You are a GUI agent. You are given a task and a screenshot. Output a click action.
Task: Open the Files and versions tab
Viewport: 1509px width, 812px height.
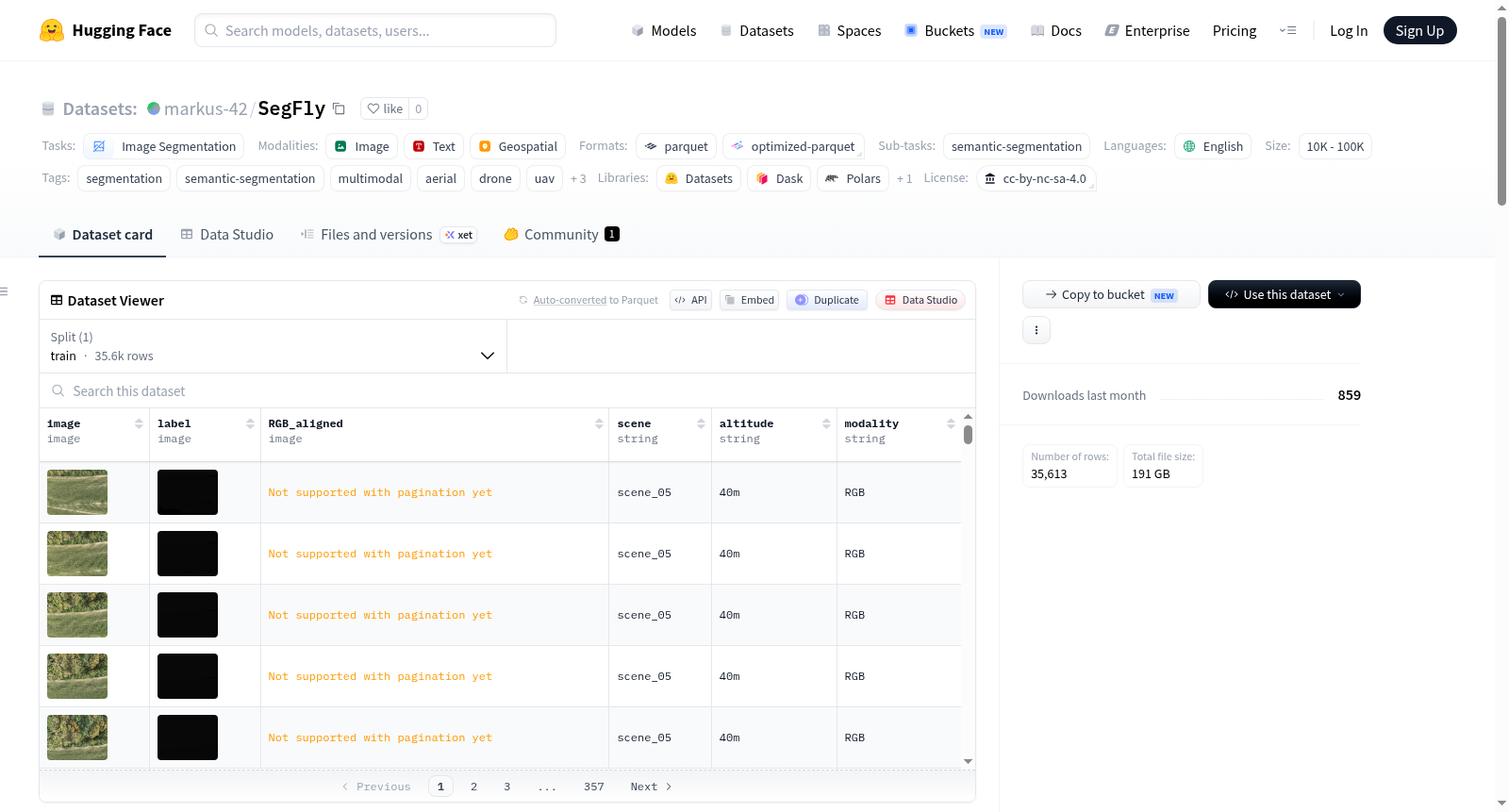pyautogui.click(x=388, y=235)
